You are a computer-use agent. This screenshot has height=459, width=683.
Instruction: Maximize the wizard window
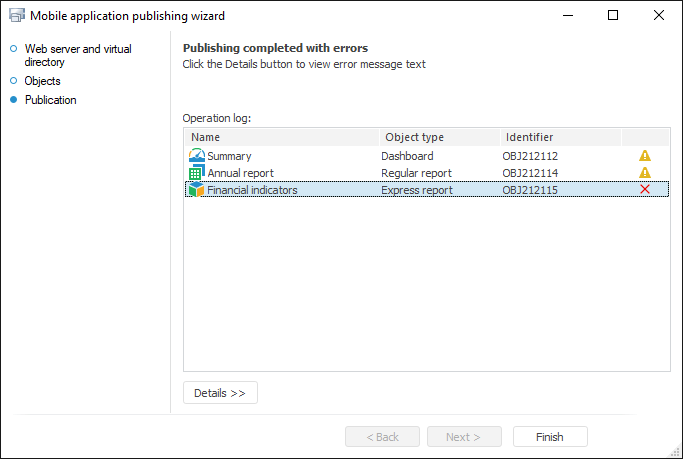pyautogui.click(x=613, y=16)
